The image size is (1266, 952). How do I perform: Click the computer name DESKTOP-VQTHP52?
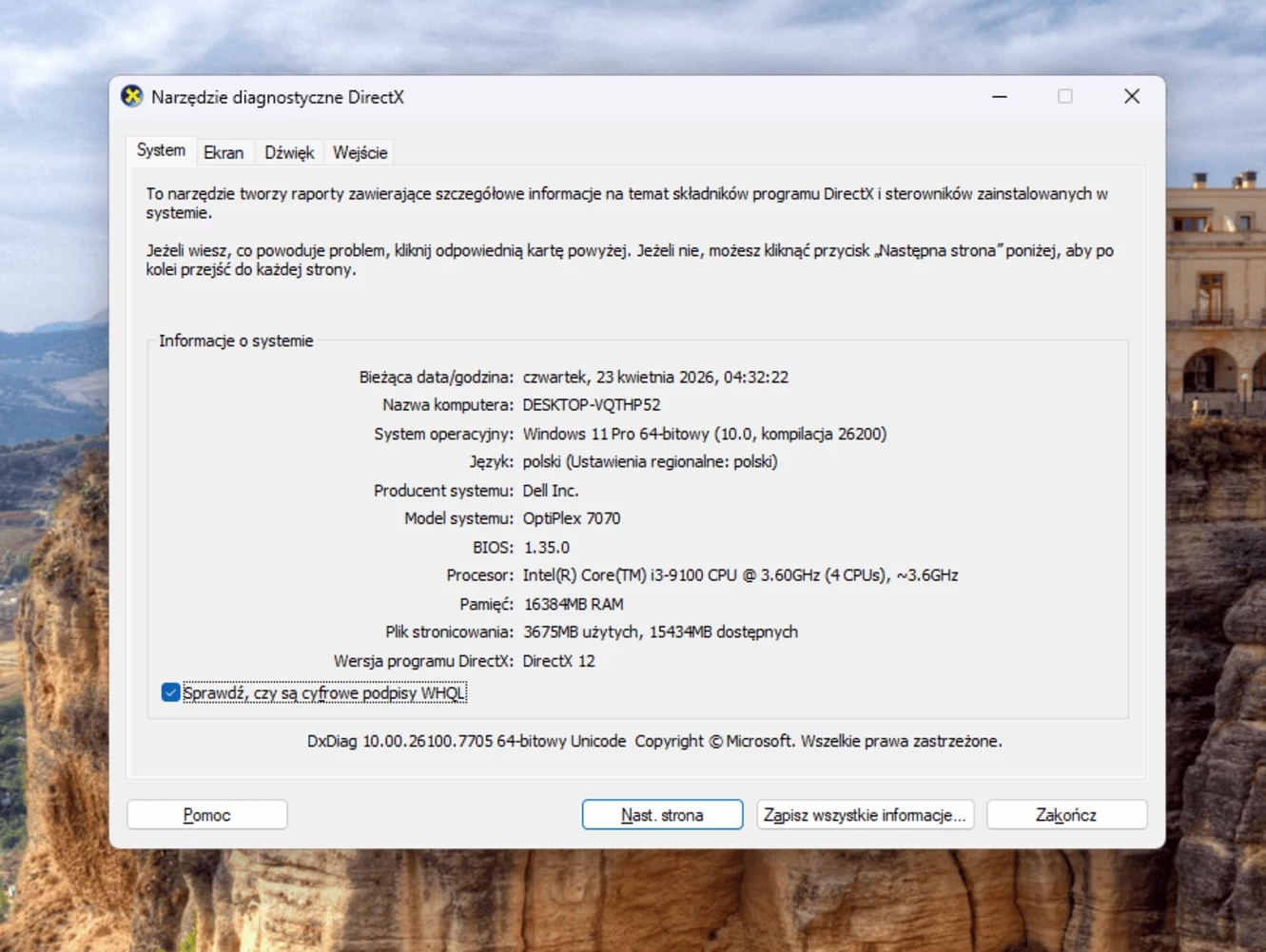(591, 405)
